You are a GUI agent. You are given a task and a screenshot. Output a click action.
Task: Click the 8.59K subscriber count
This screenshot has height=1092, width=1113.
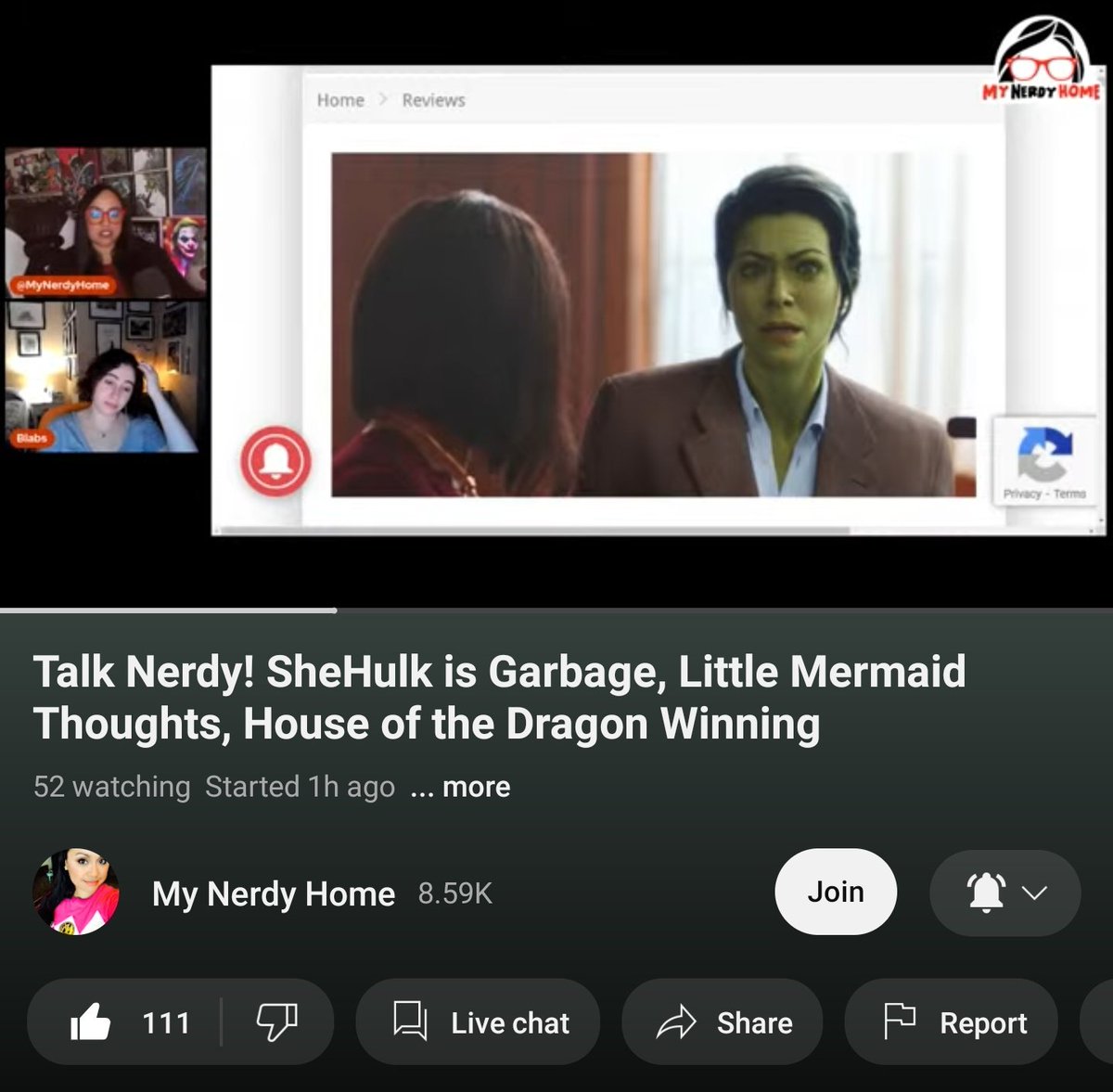[x=454, y=893]
